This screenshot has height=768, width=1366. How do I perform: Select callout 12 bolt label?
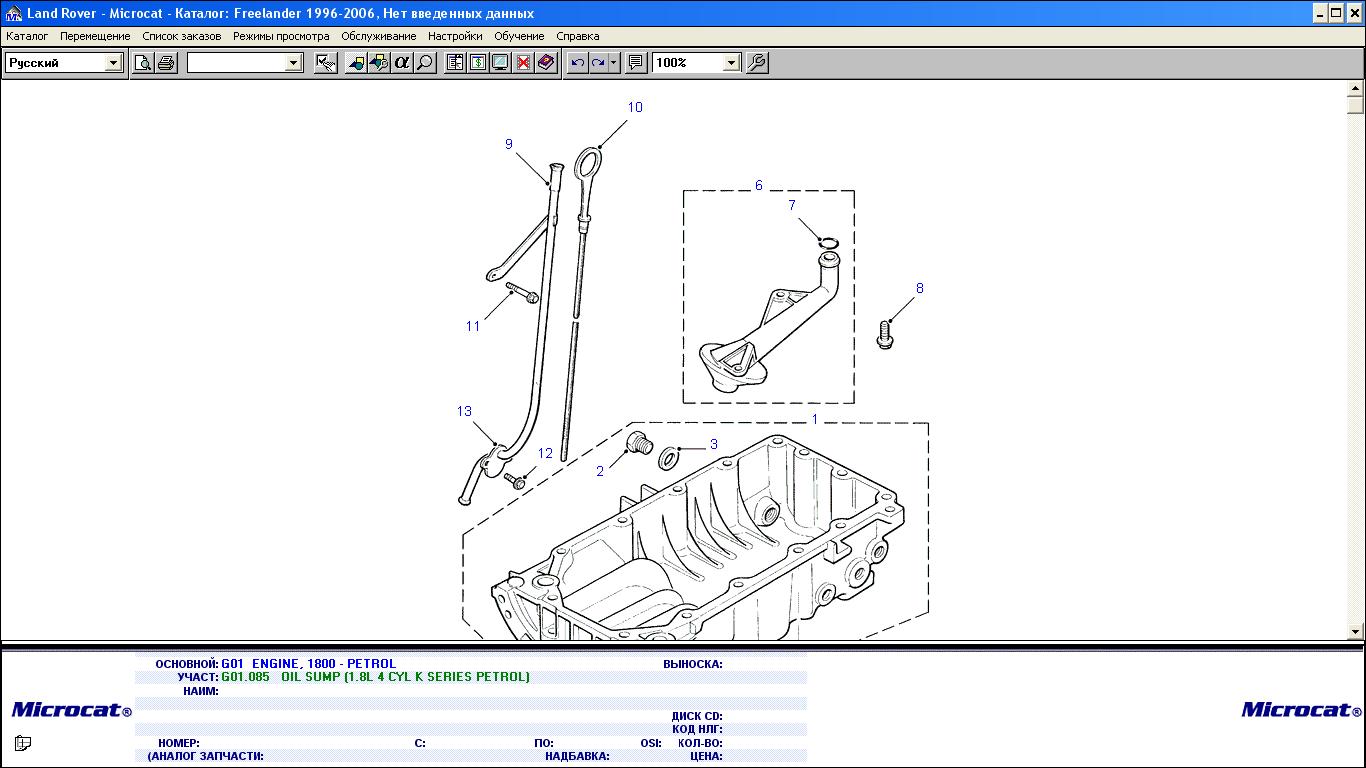545,453
